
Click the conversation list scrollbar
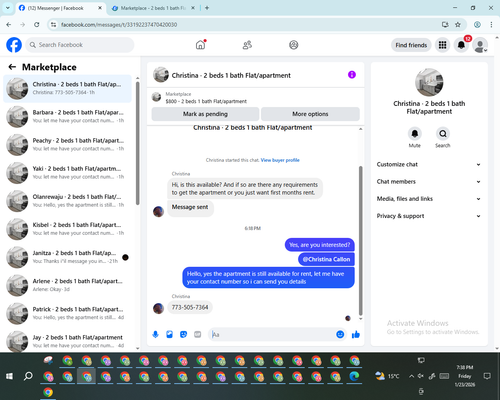tap(137, 143)
